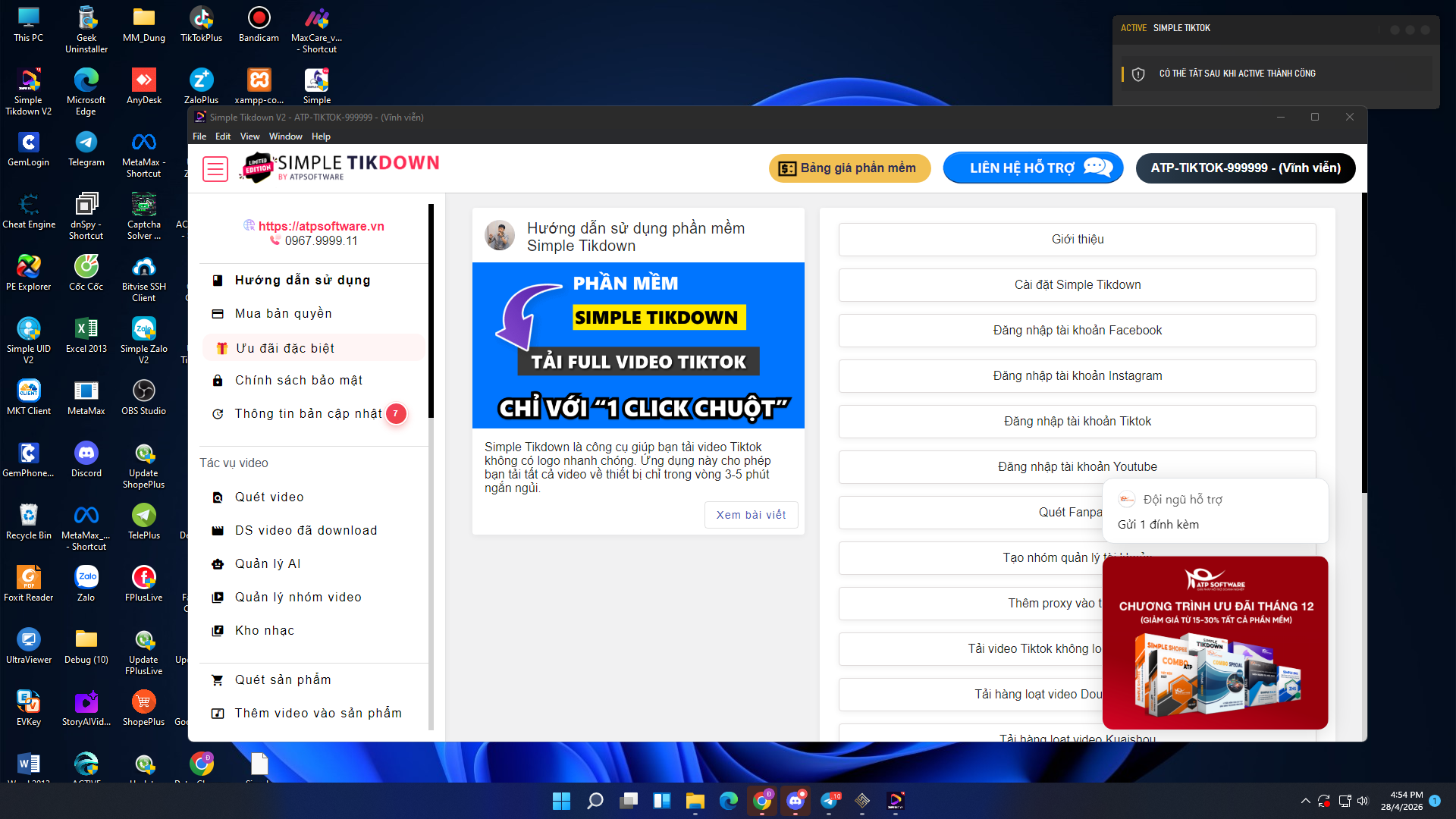Open the Window menu
Image resolution: width=1456 pixels, height=819 pixels.
285,136
